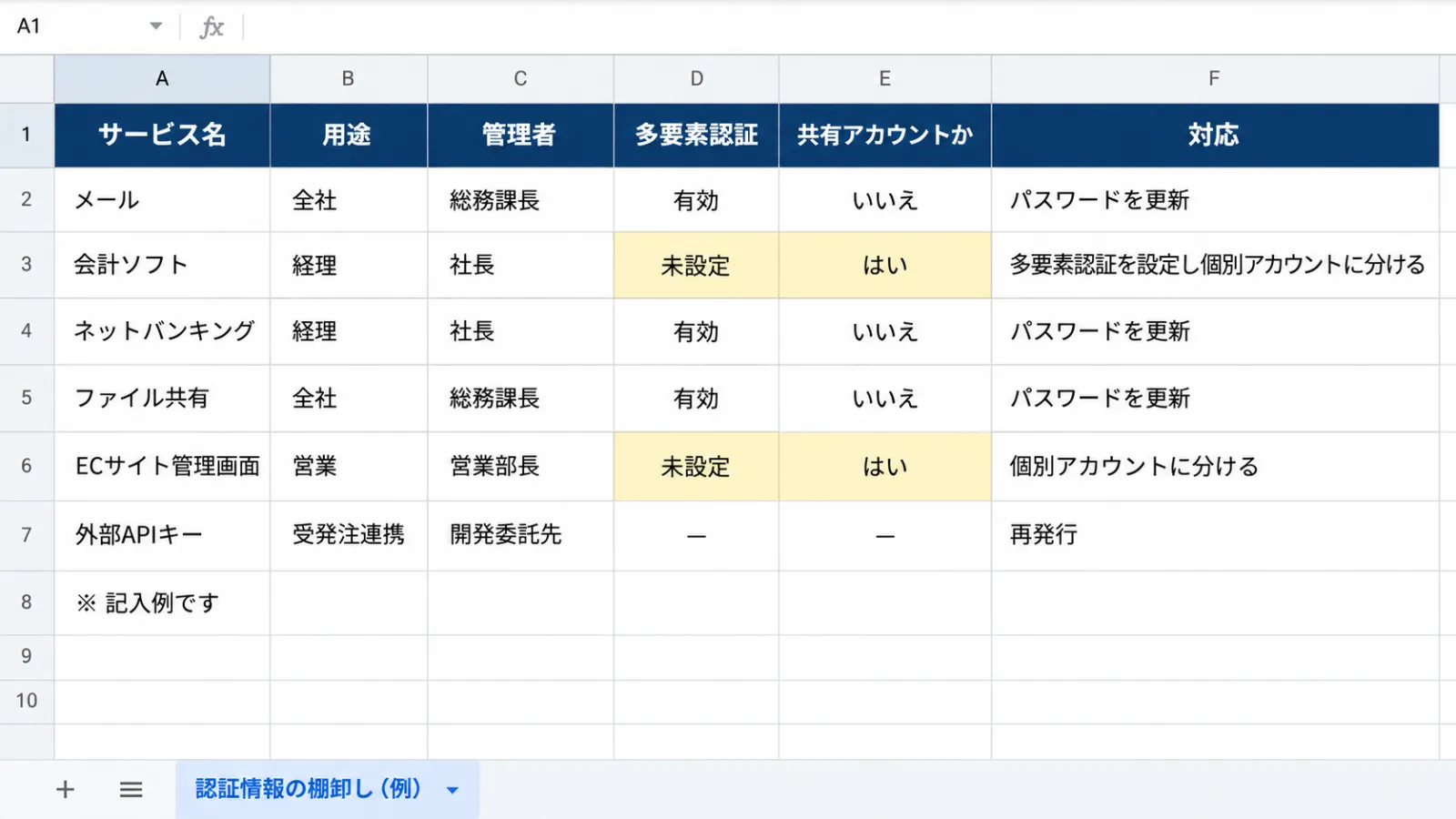
Task: Select row 9 header number
Action: click(26, 656)
